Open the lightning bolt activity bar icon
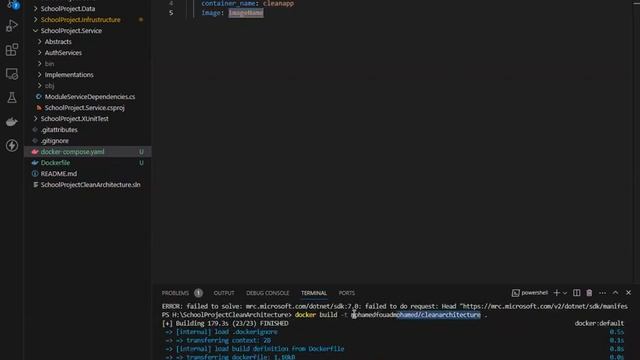 point(11,145)
